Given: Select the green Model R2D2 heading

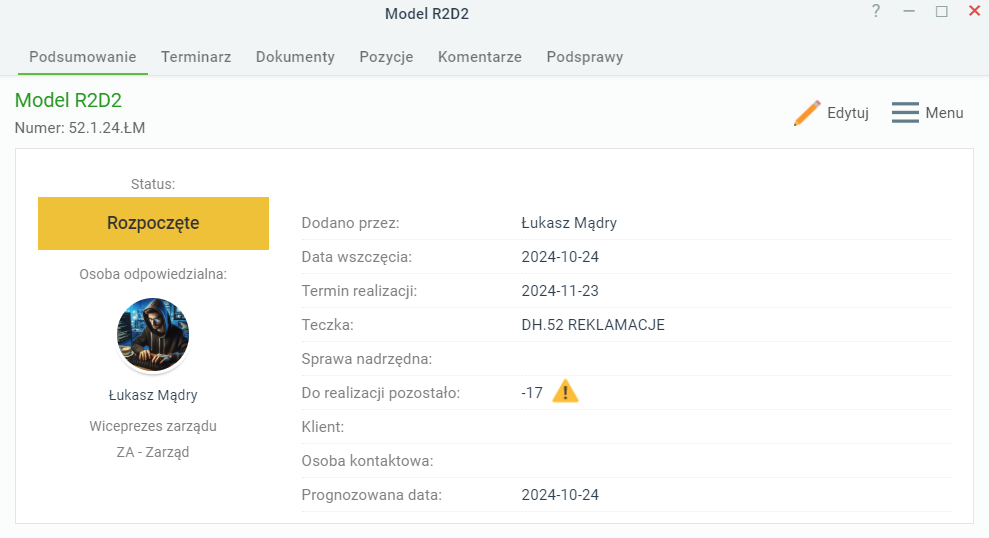Looking at the screenshot, I should pos(68,100).
